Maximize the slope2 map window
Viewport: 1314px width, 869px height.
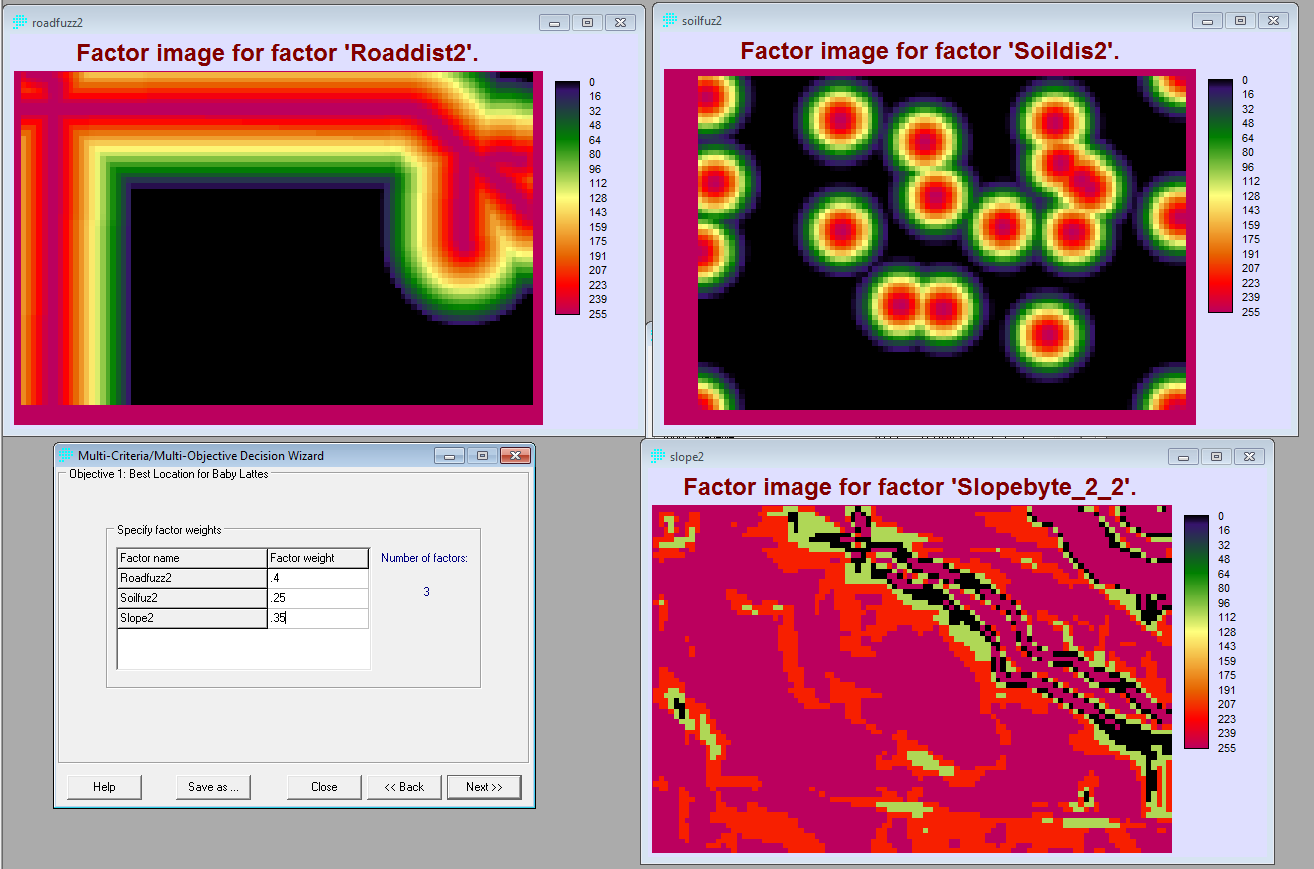point(1216,456)
